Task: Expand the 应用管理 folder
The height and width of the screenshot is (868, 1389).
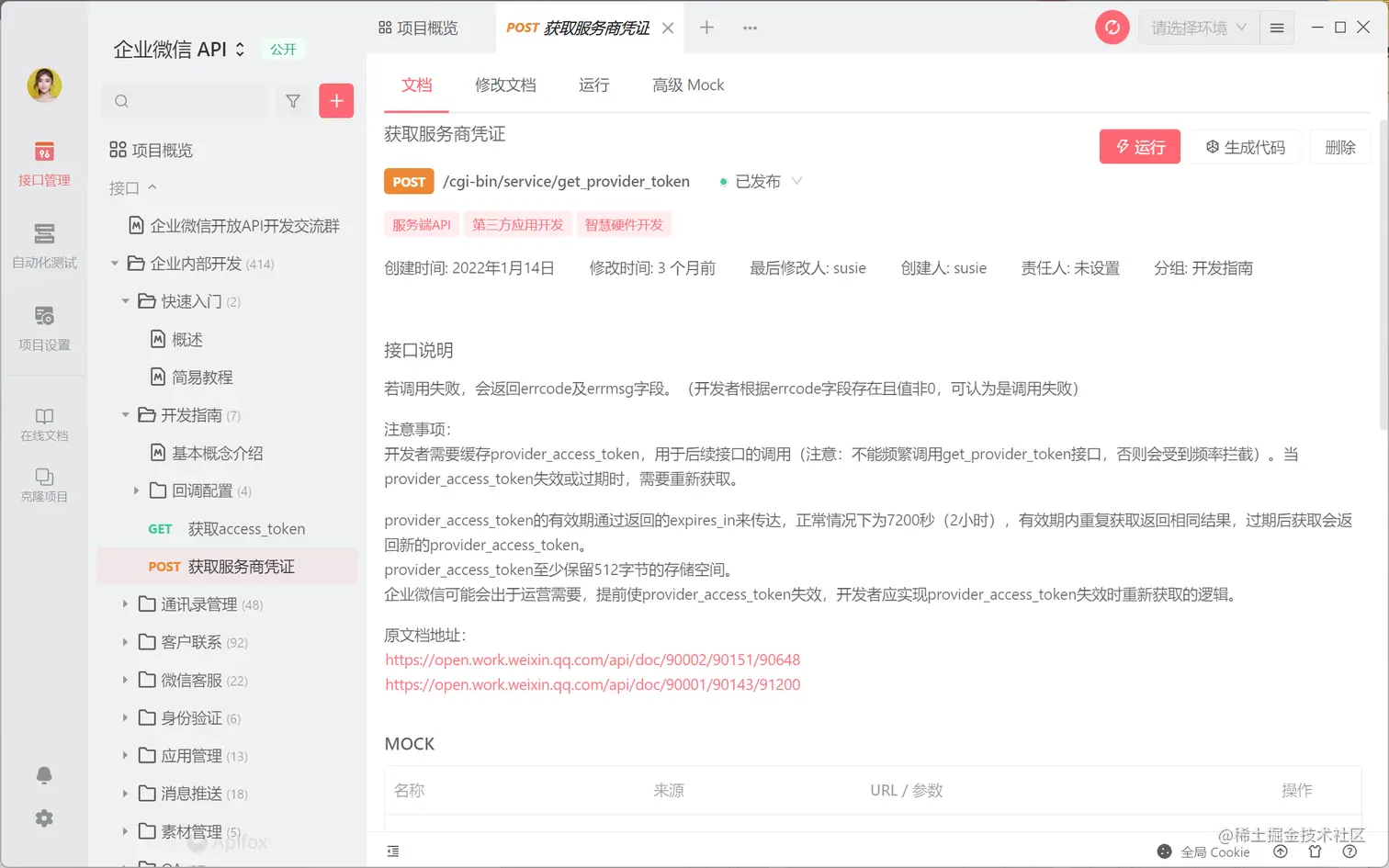Action: (x=125, y=755)
